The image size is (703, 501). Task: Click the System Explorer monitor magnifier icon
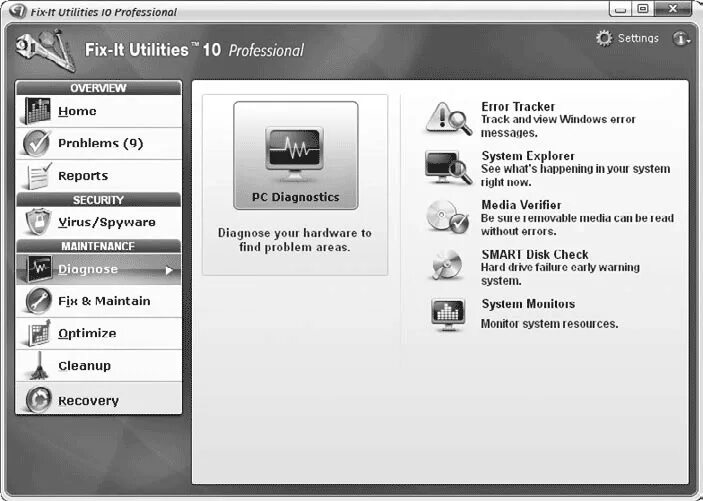click(x=448, y=167)
